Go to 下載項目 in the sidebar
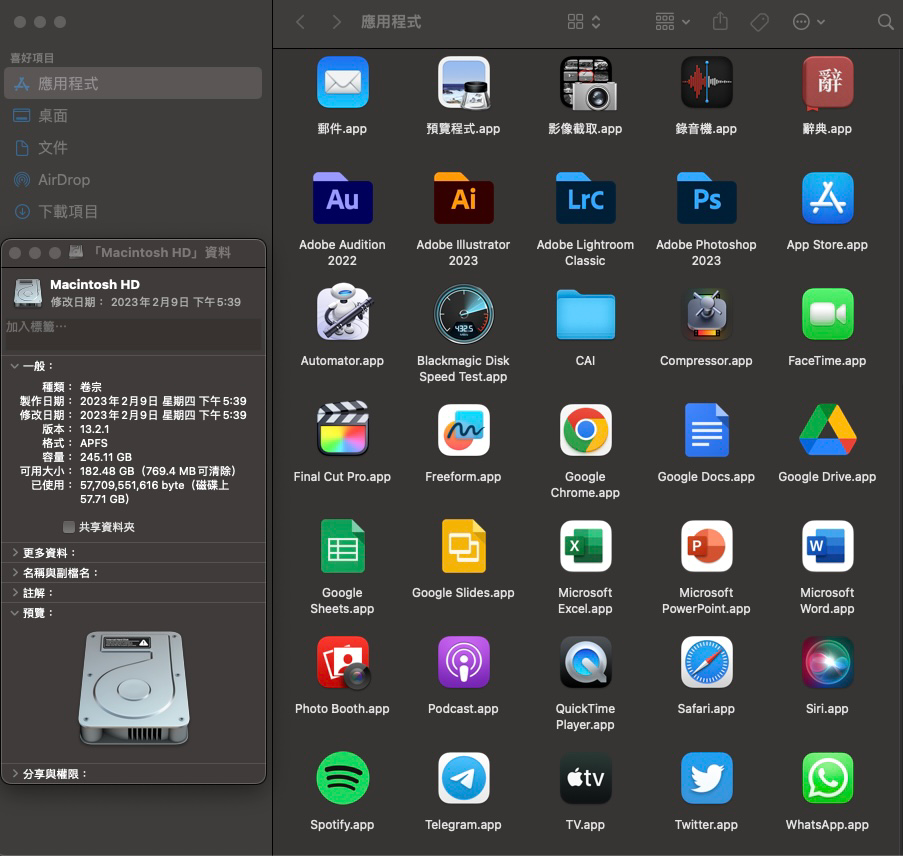Viewport: 903px width, 856px height. [x=133, y=212]
